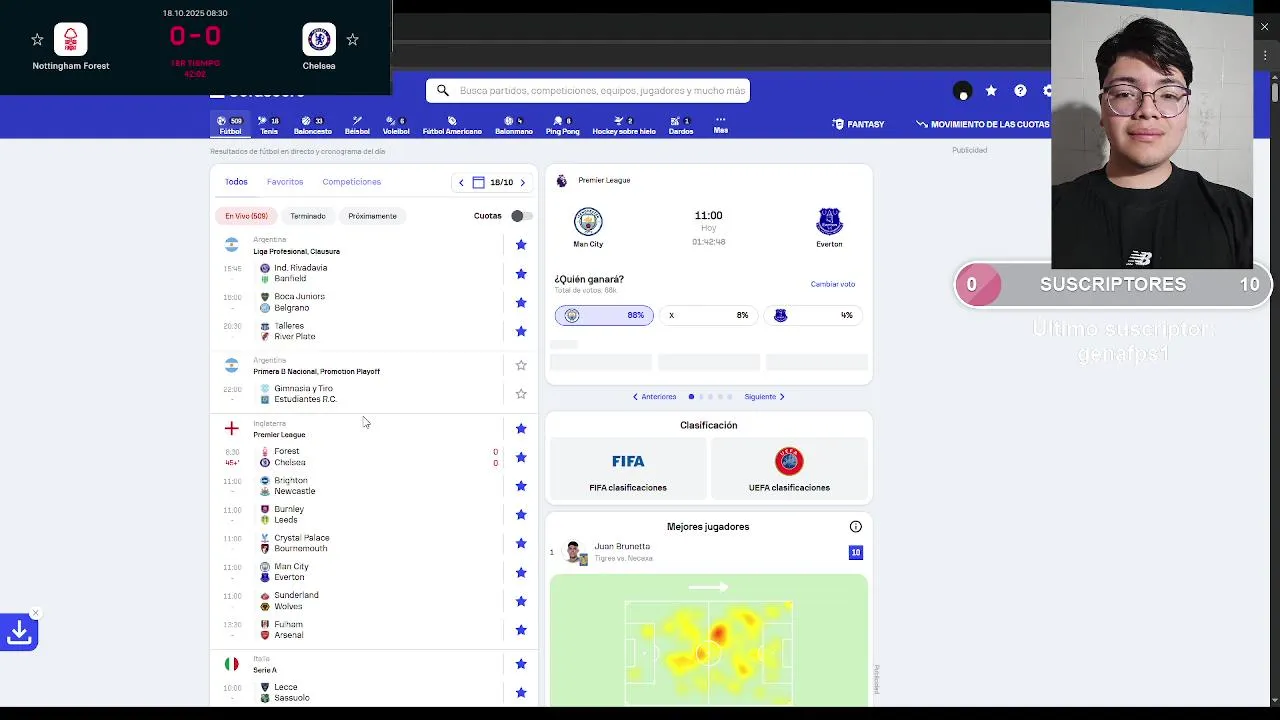This screenshot has height=720, width=1280.
Task: Favorite Nottingham Forest in the score overlay
Action: [x=37, y=40]
